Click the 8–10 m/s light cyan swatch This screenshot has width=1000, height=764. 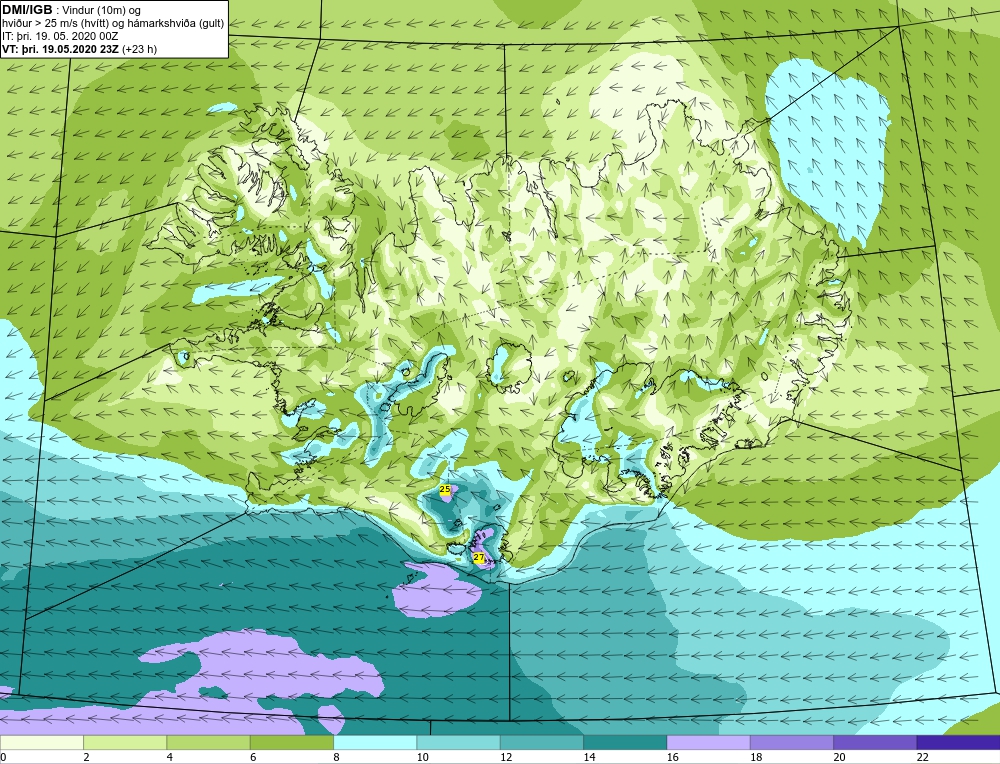click(x=375, y=742)
